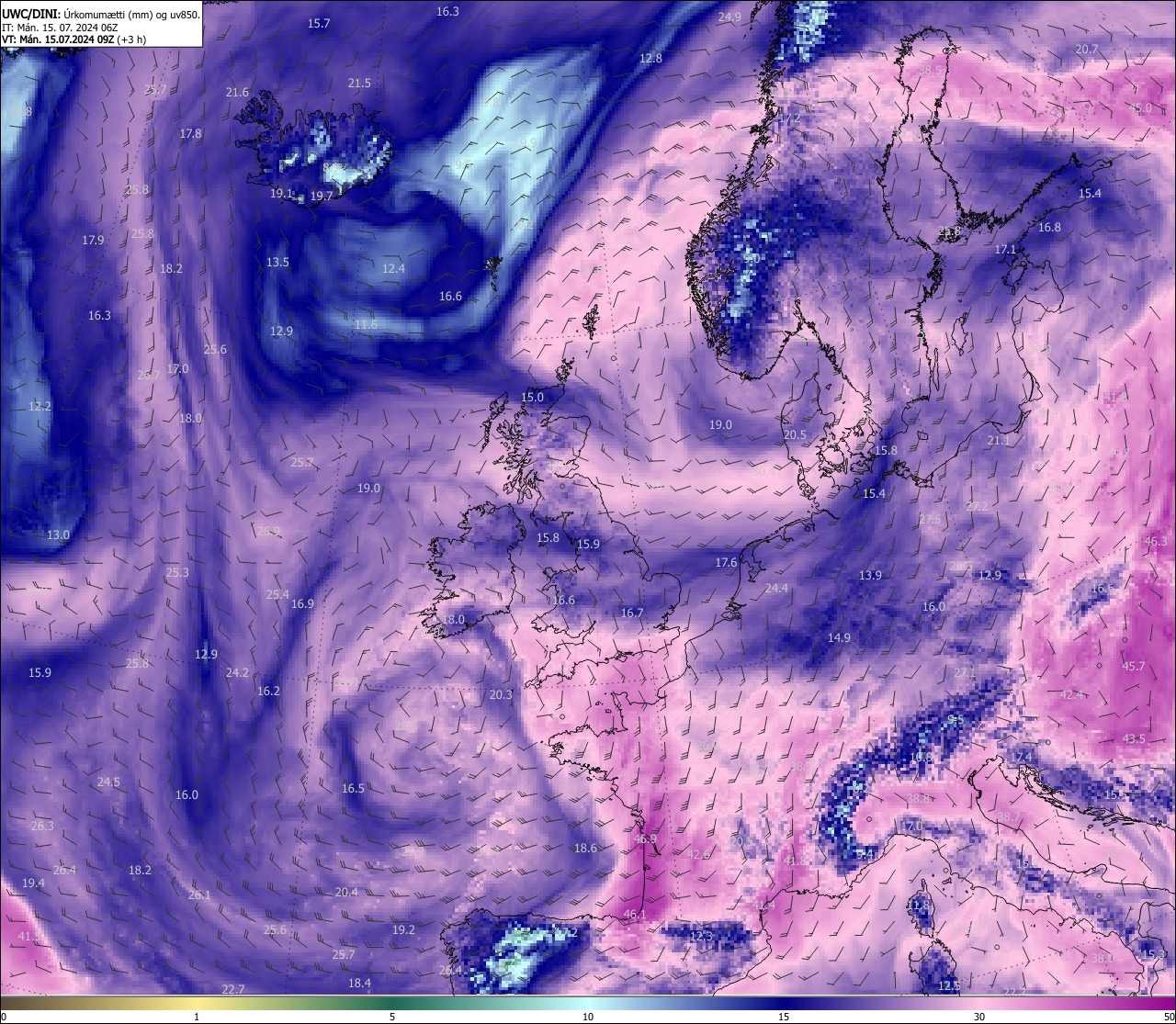
Task: Click the map value 17.9
Action: [x=93, y=240]
